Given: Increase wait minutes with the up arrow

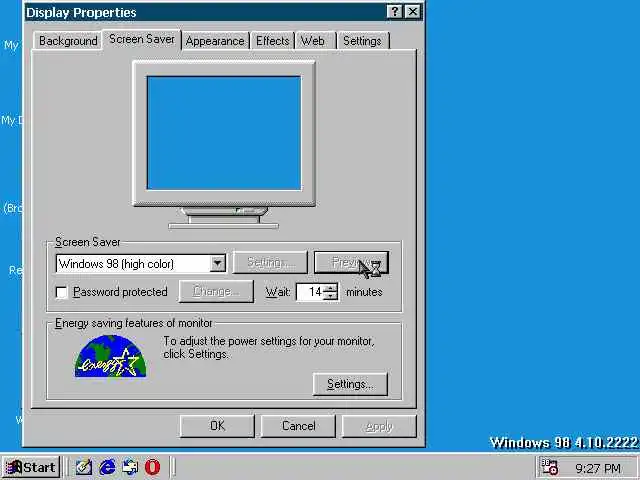Looking at the screenshot, I should click(x=331, y=288).
